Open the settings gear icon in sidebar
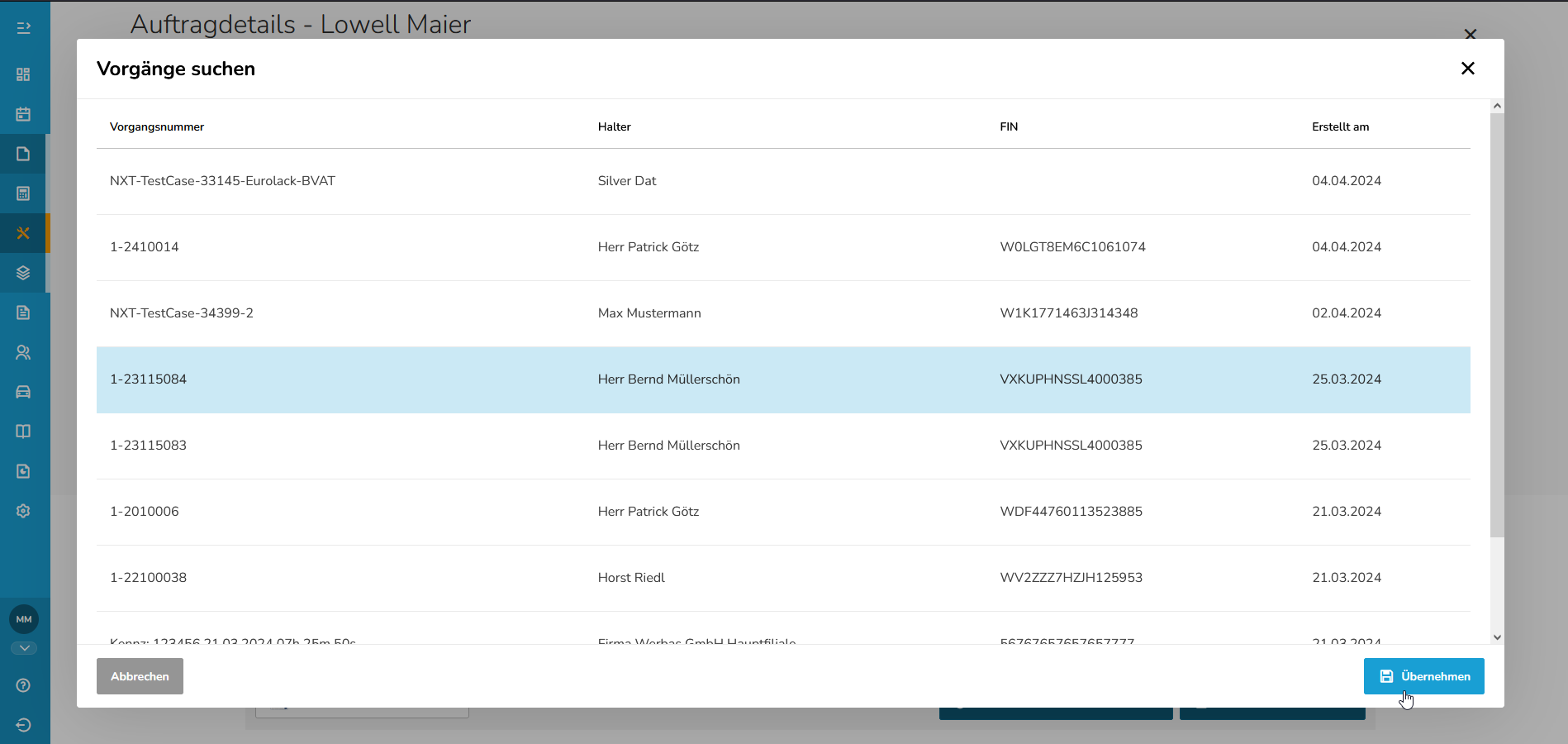The height and width of the screenshot is (744, 1568). [23, 511]
